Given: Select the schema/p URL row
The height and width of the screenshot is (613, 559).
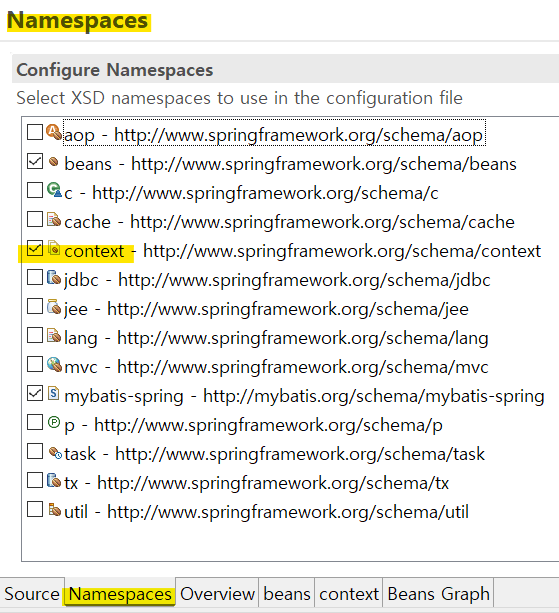Looking at the screenshot, I should point(253,425).
